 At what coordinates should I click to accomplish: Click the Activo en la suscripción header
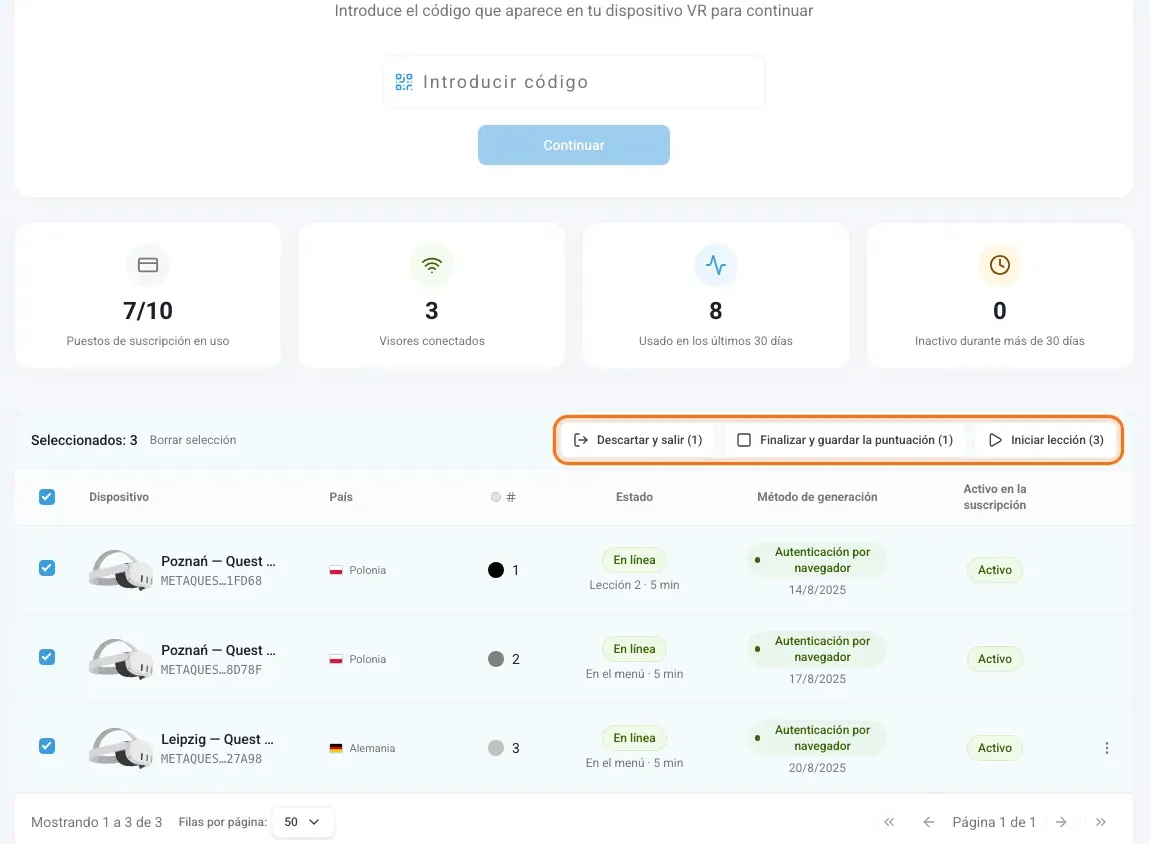click(995, 497)
